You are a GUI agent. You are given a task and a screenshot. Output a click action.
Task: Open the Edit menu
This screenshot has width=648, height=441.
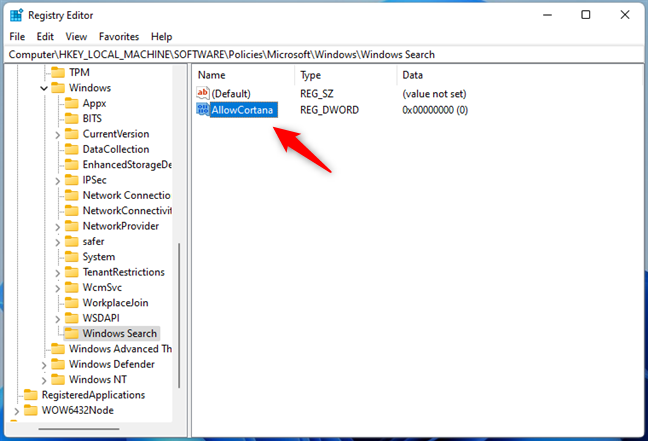(x=45, y=36)
